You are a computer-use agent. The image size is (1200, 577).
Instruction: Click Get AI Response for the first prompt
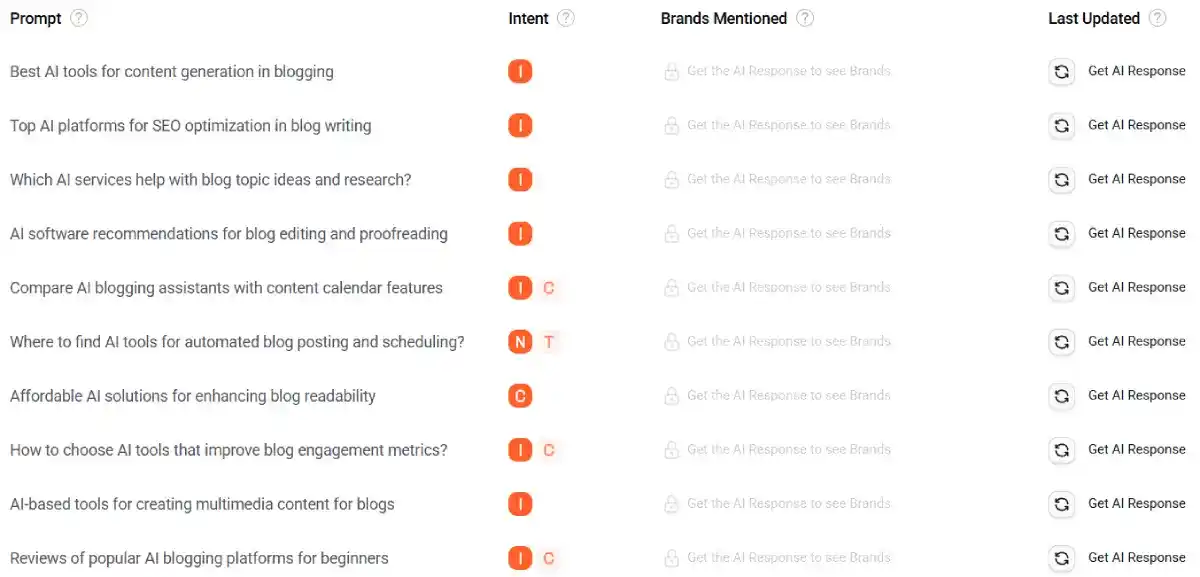(1136, 71)
